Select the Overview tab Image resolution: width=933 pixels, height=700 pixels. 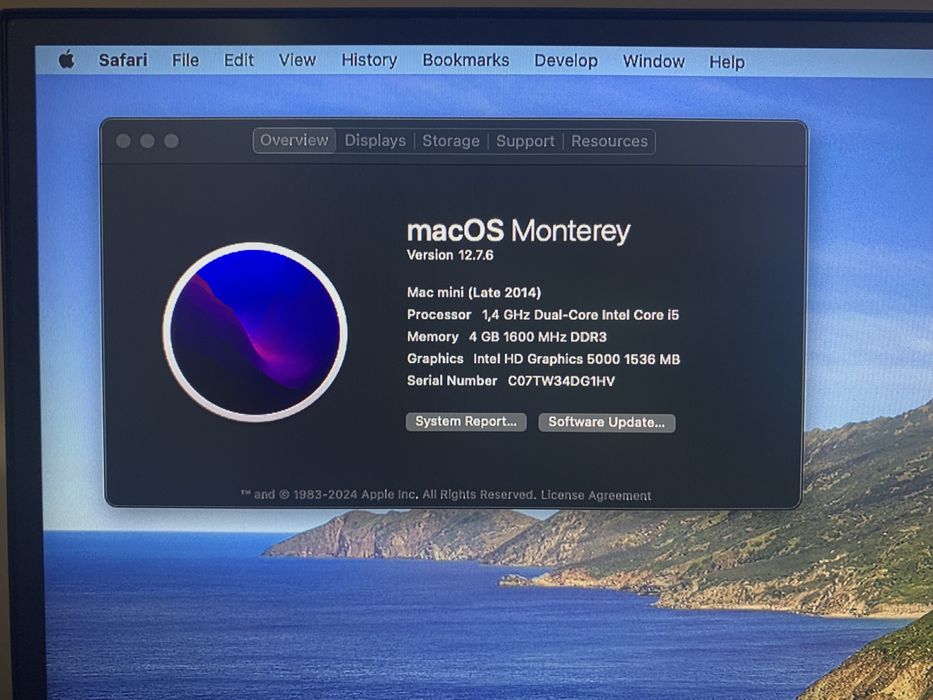pos(294,140)
